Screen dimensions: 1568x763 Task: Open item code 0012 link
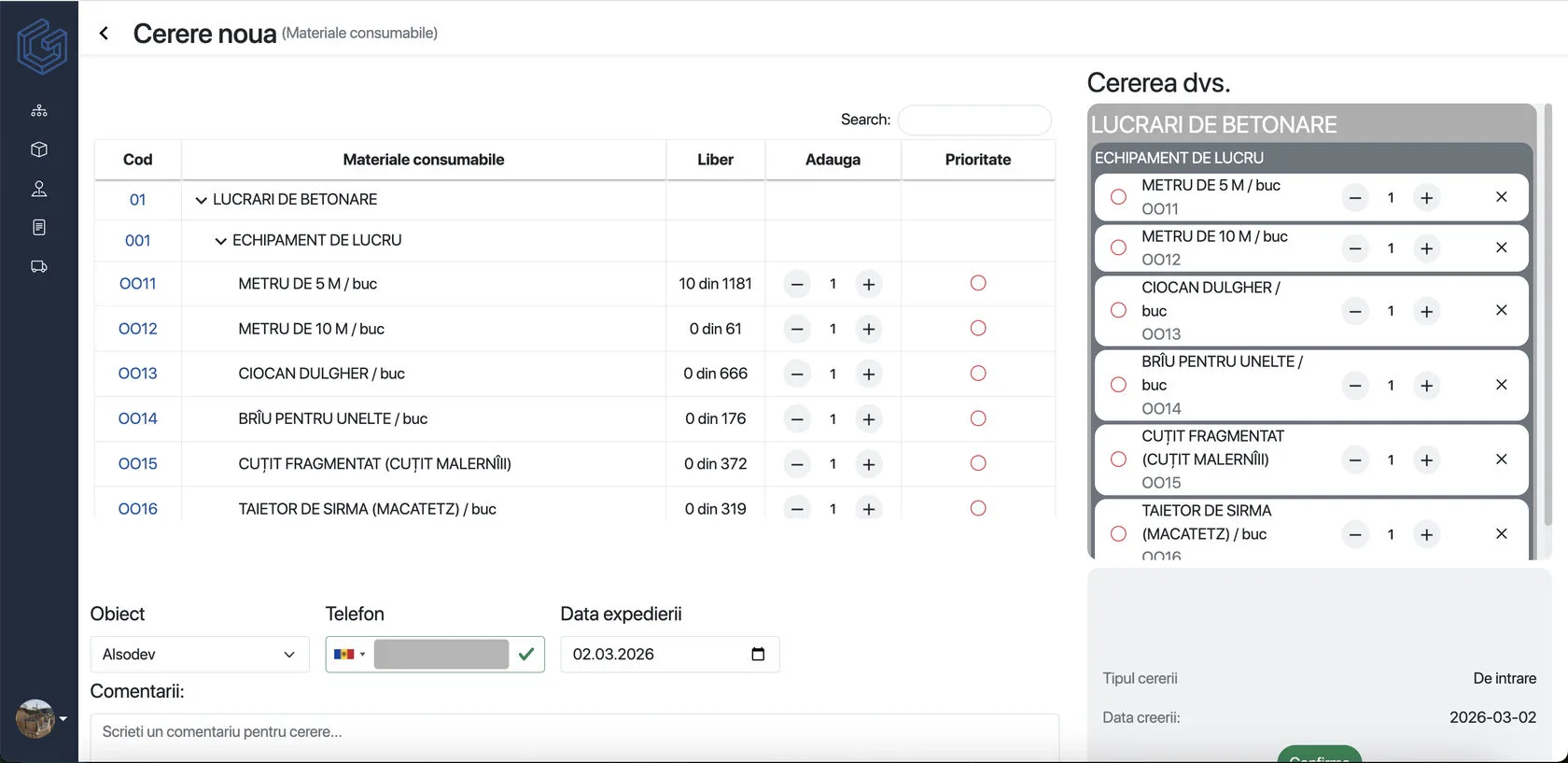pyautogui.click(x=137, y=329)
